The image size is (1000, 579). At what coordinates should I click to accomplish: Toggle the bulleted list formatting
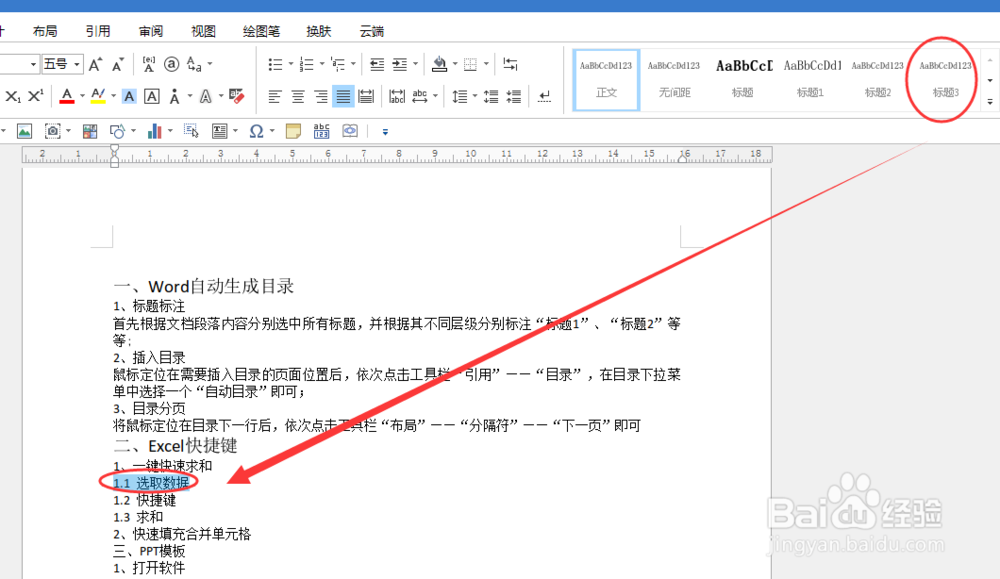pos(275,63)
